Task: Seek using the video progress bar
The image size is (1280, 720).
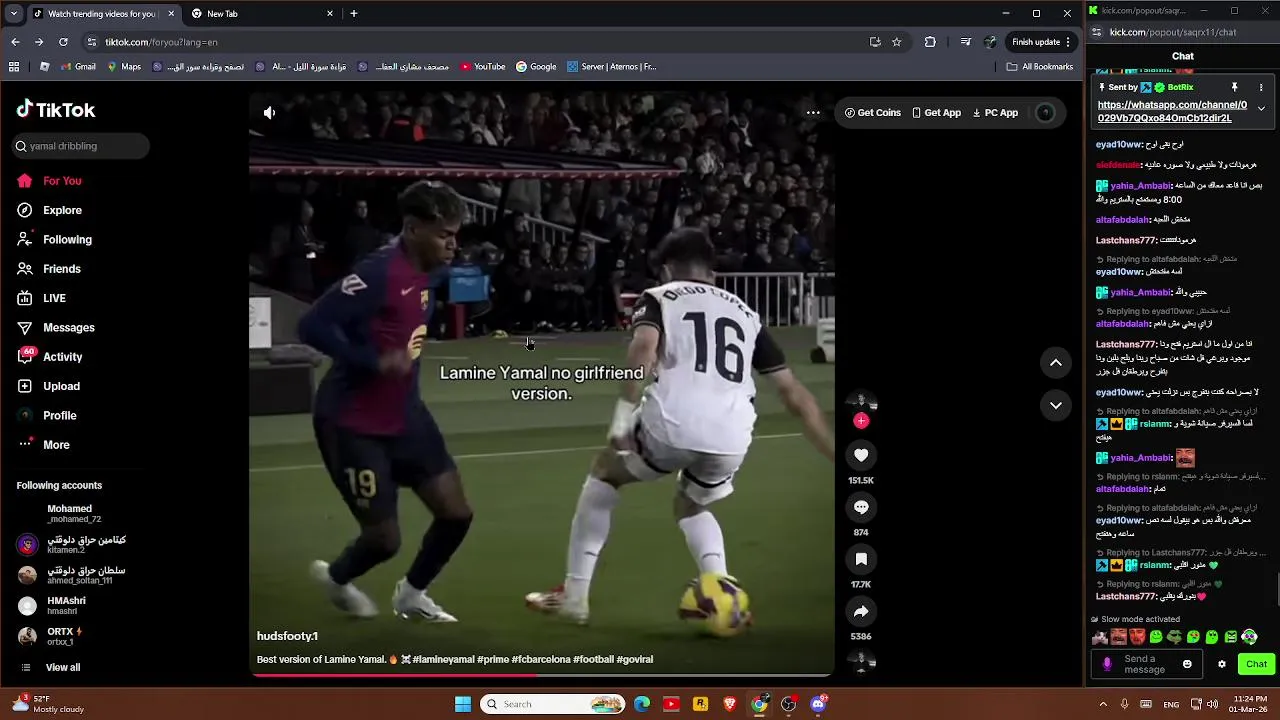Action: (541, 675)
